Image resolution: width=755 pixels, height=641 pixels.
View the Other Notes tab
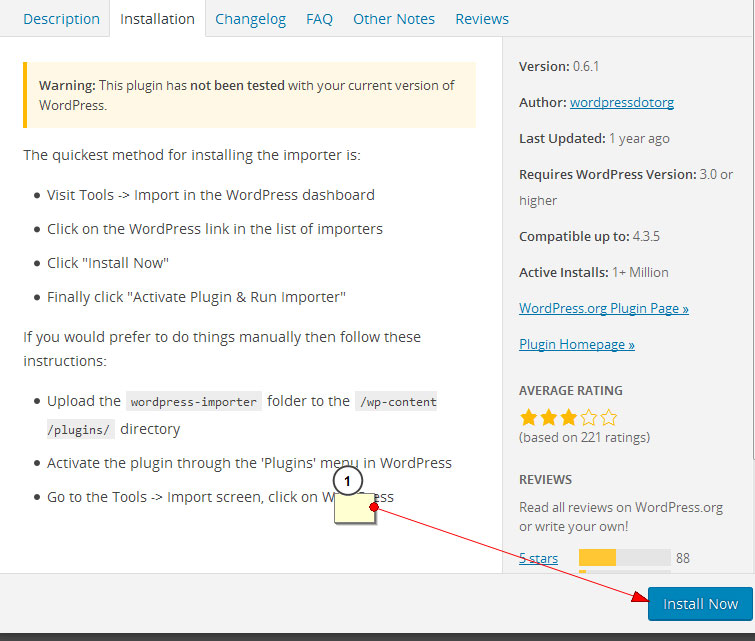(394, 19)
